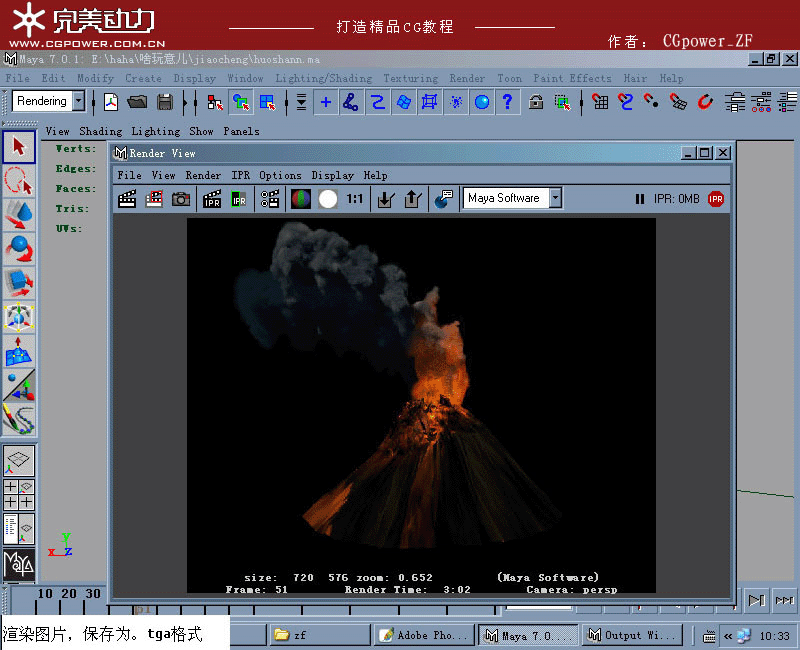The width and height of the screenshot is (800, 650).
Task: Toggle alpha channel display in Render View
Action: pyautogui.click(x=326, y=198)
